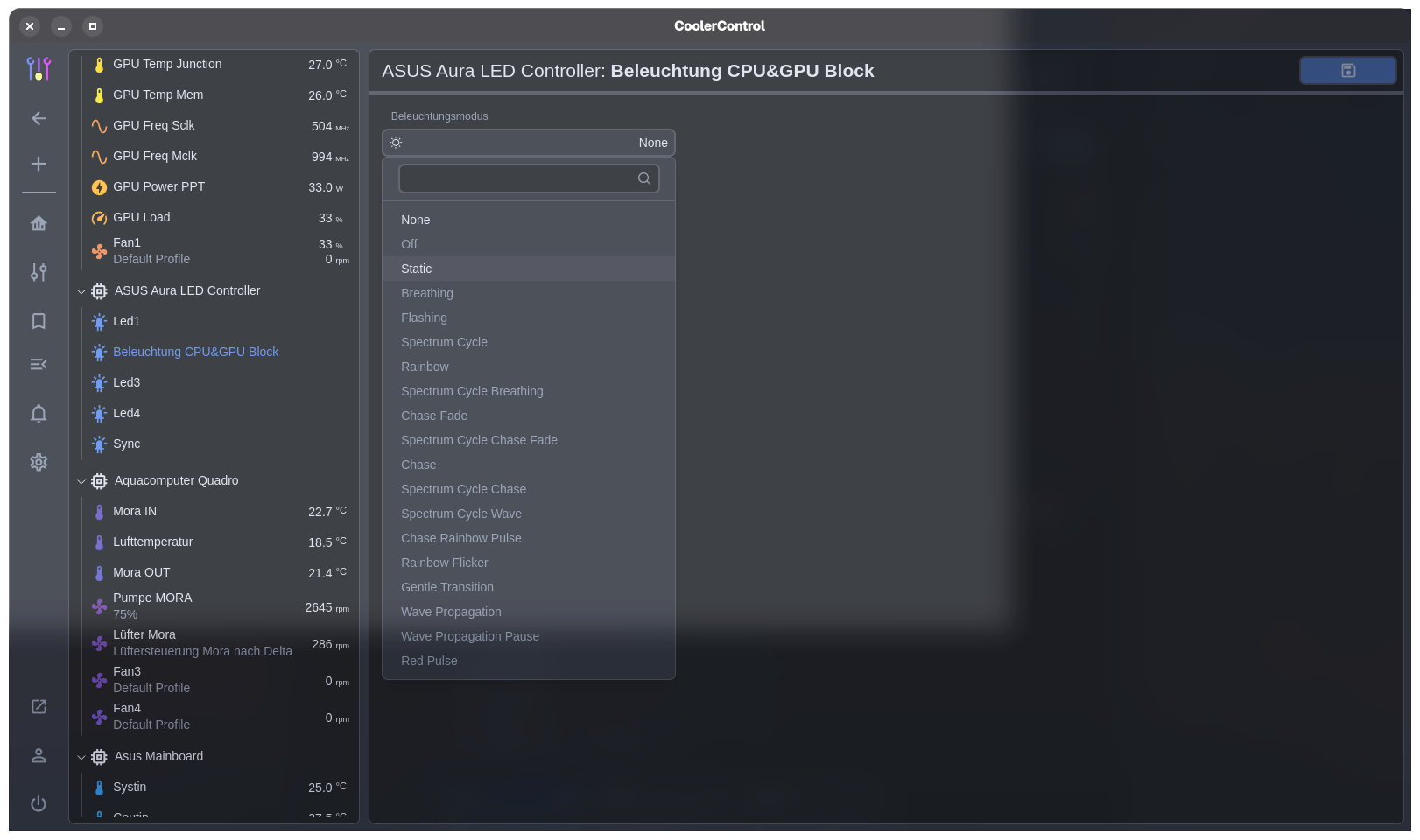Click the Sync light icon

click(99, 444)
